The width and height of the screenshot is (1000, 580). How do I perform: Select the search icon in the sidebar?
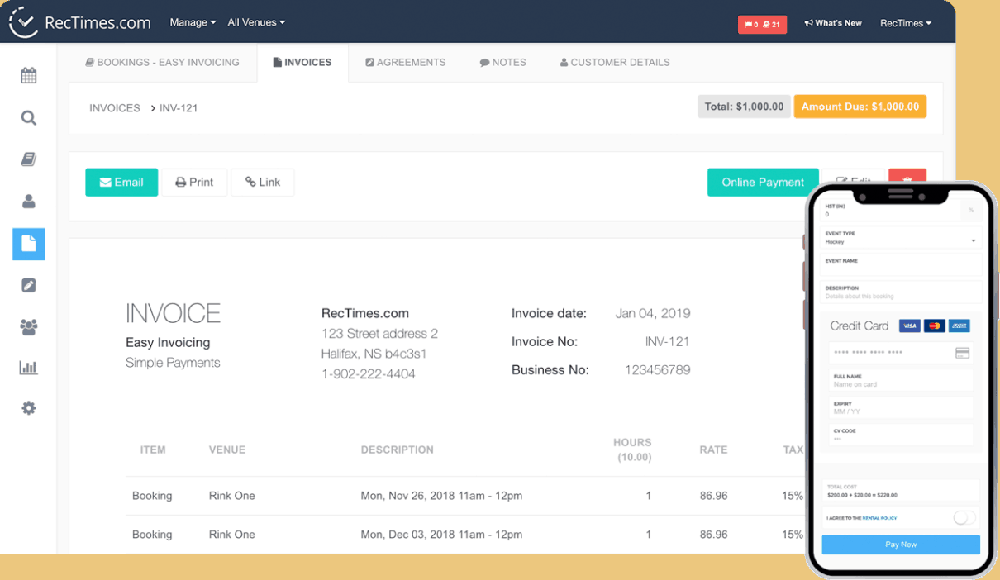click(28, 117)
